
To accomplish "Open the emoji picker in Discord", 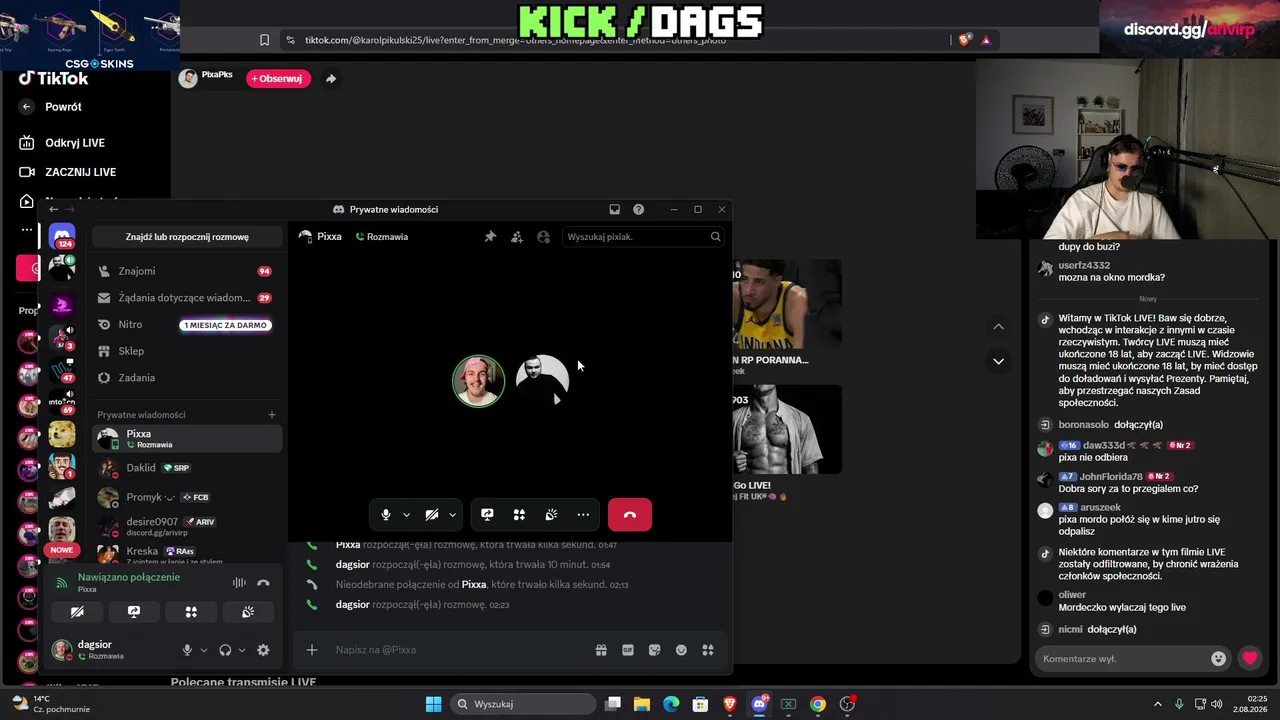I will click(x=681, y=650).
